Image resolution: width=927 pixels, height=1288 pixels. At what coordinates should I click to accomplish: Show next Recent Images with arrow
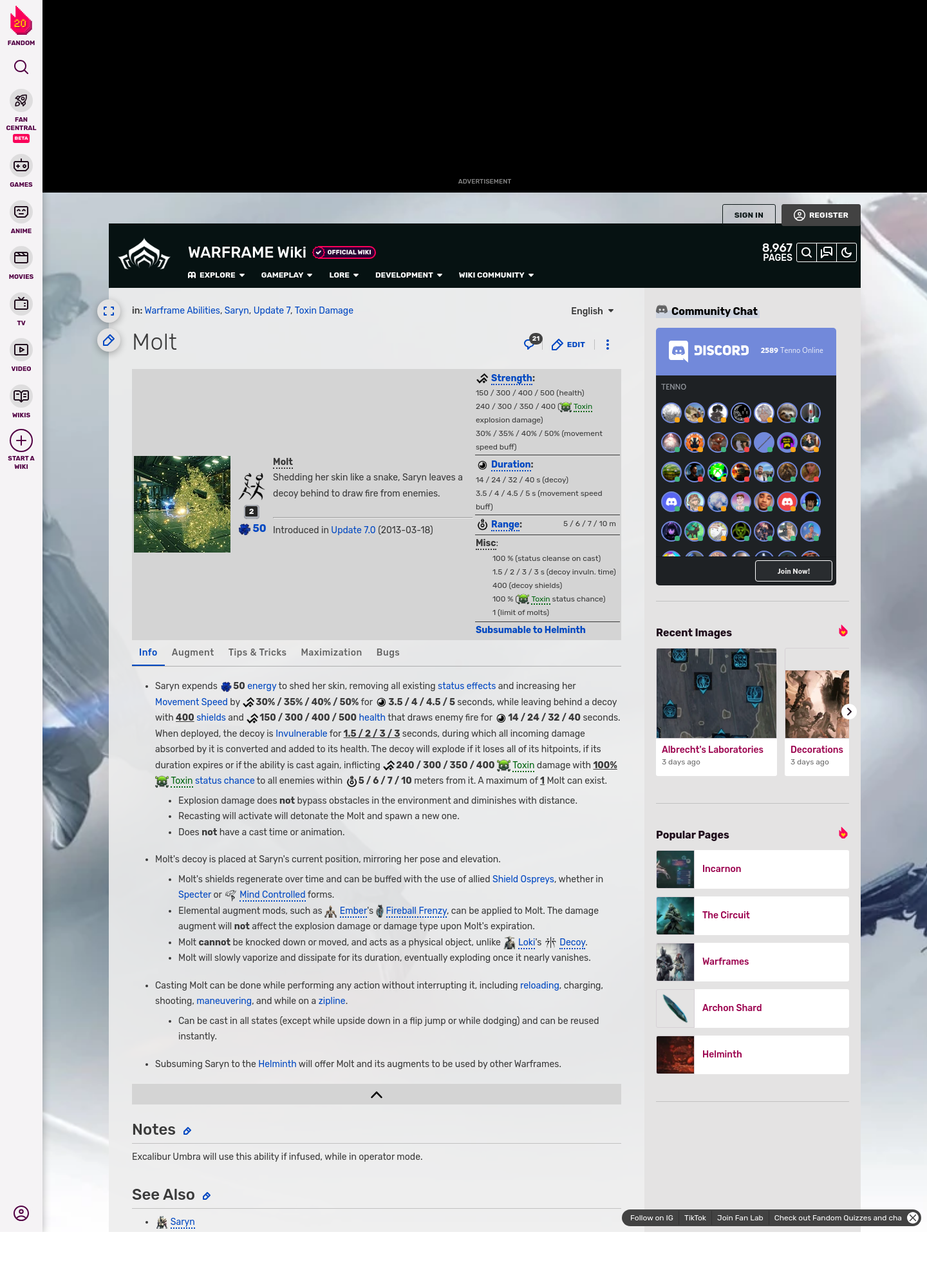pos(849,712)
